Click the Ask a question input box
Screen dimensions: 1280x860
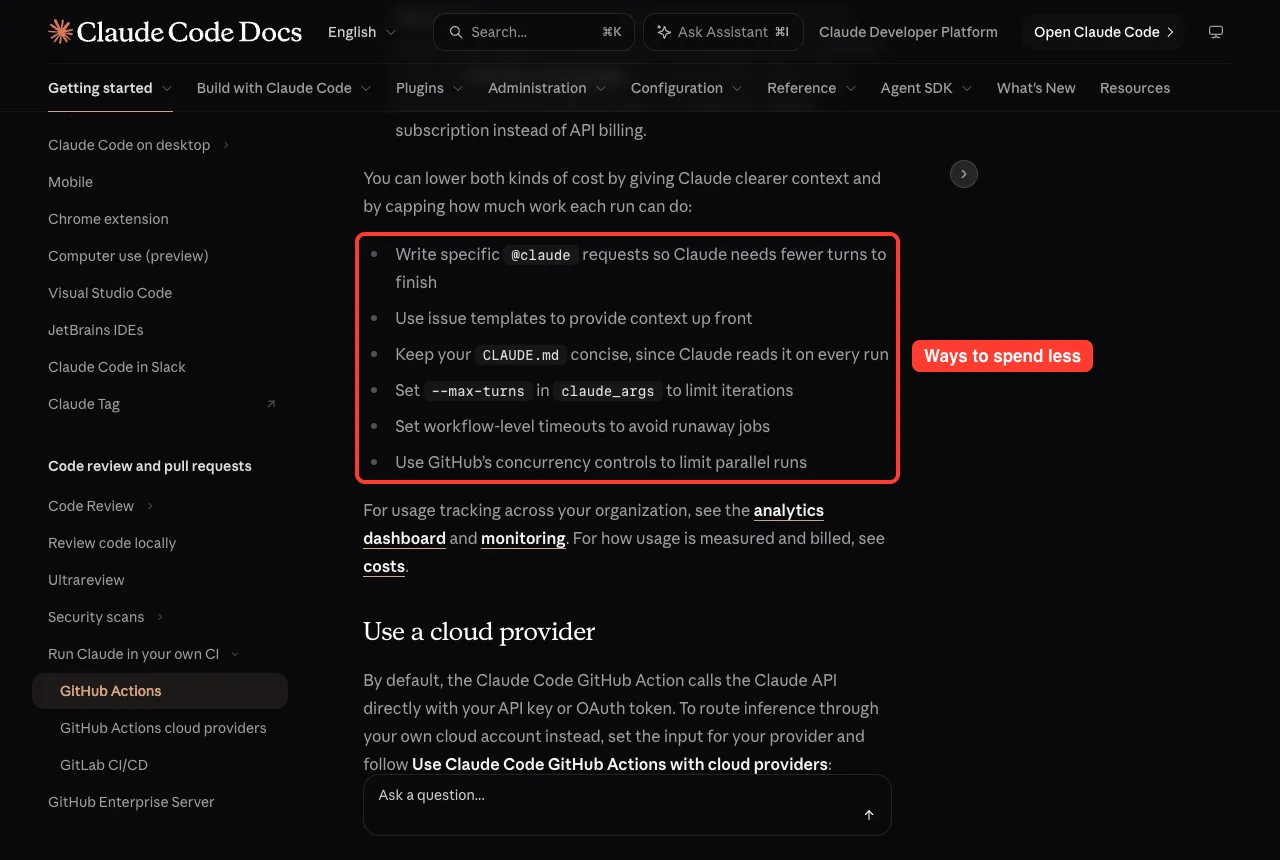[627, 805]
